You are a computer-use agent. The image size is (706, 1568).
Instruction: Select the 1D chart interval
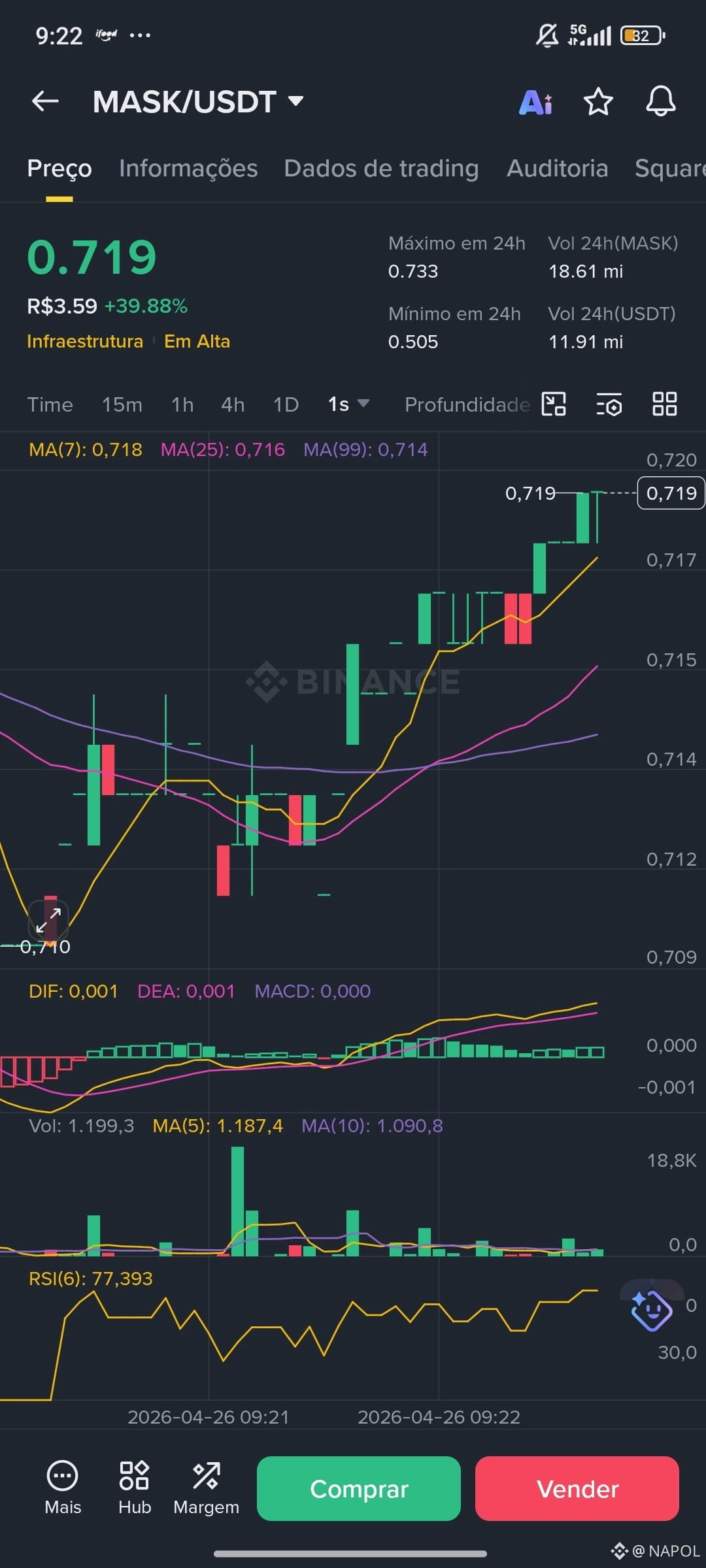point(286,404)
